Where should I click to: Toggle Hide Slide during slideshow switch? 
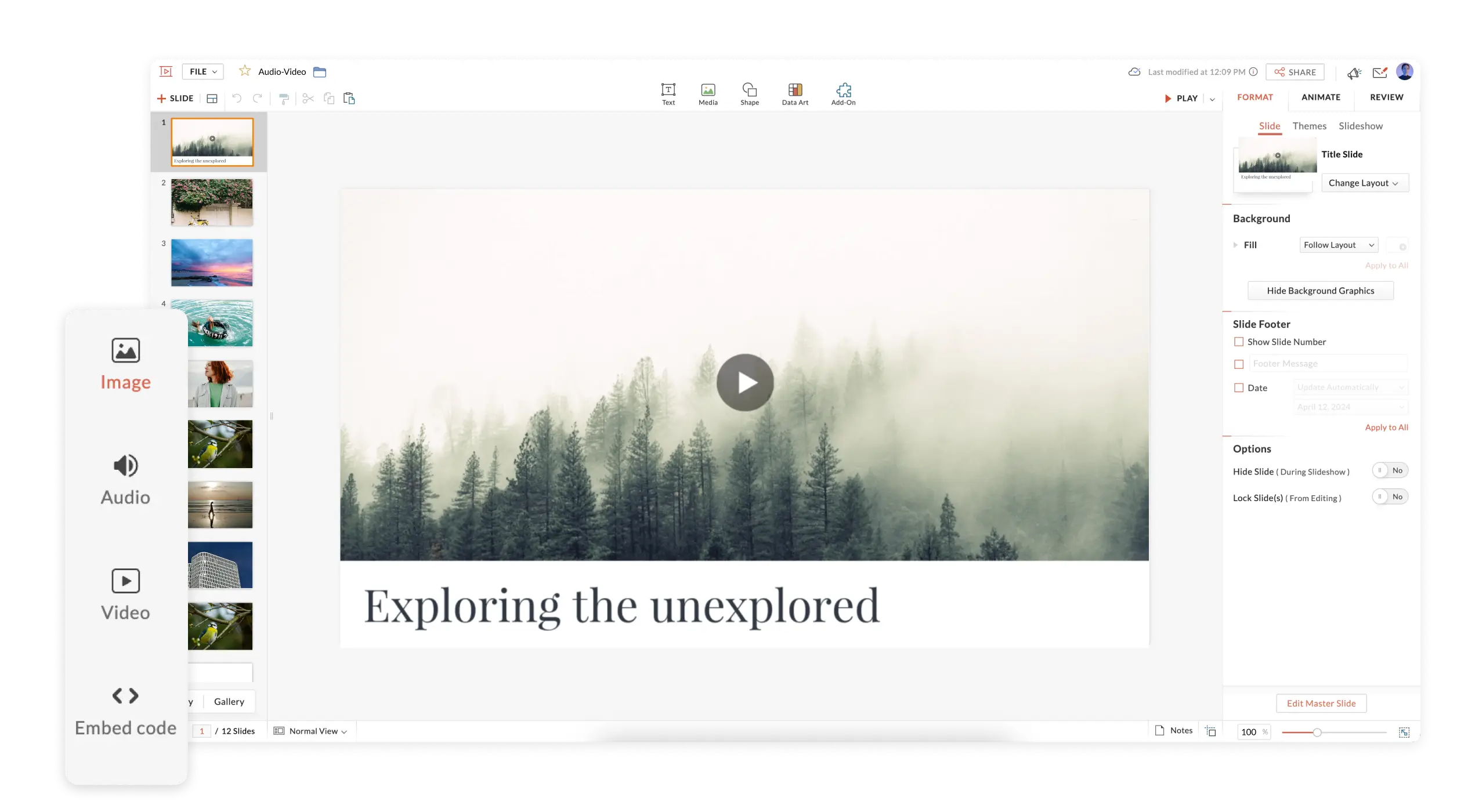pos(1390,470)
